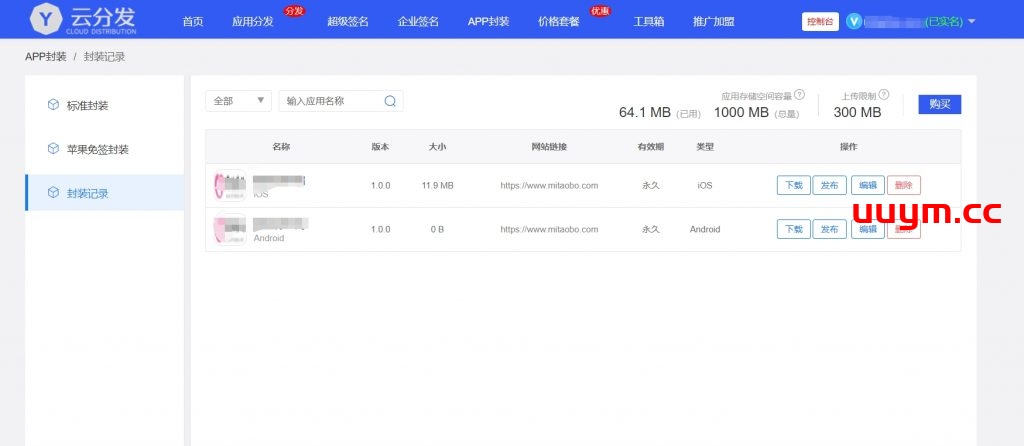Open the Android app thumbnail

(230, 229)
